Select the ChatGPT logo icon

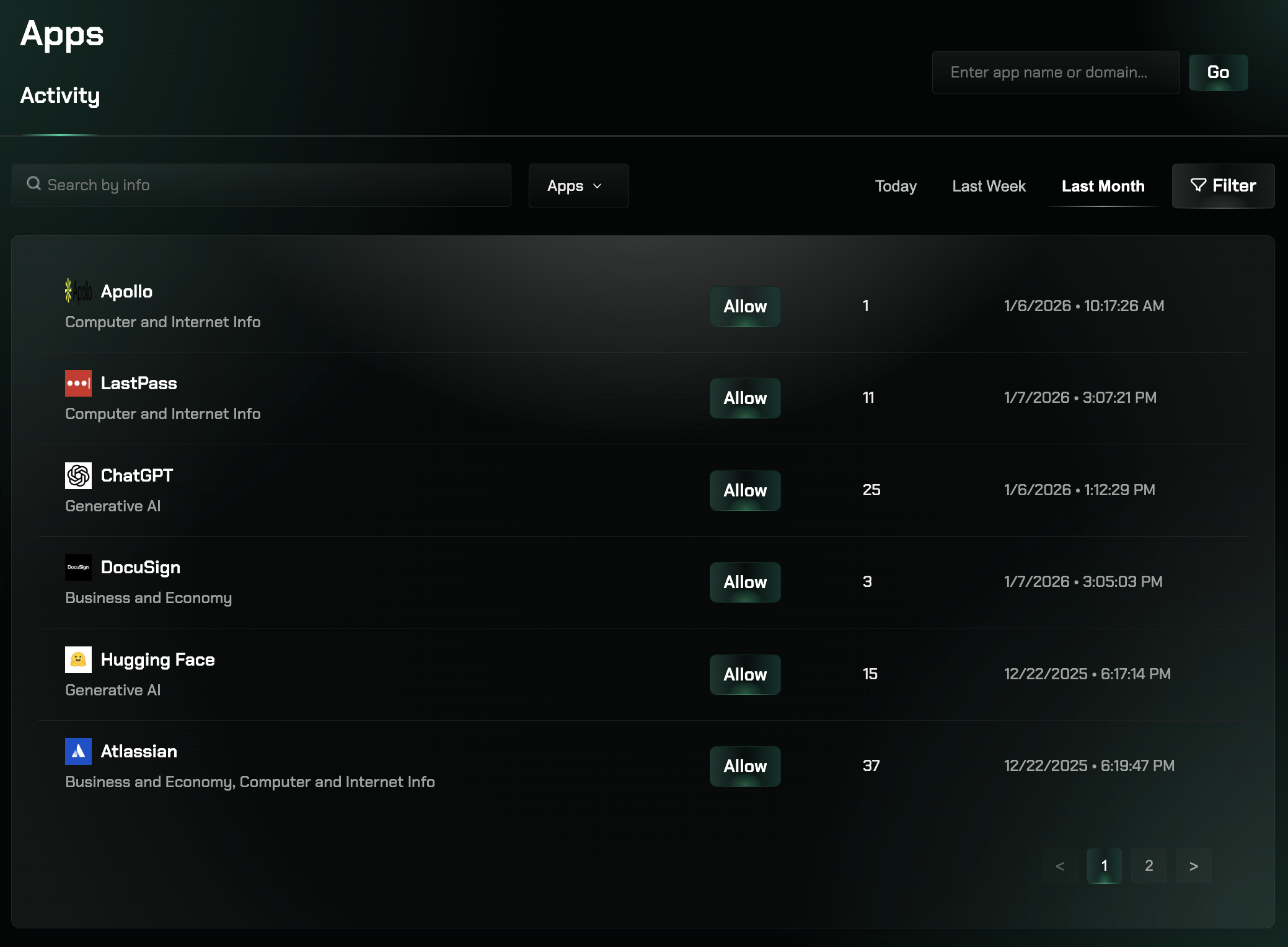78,475
